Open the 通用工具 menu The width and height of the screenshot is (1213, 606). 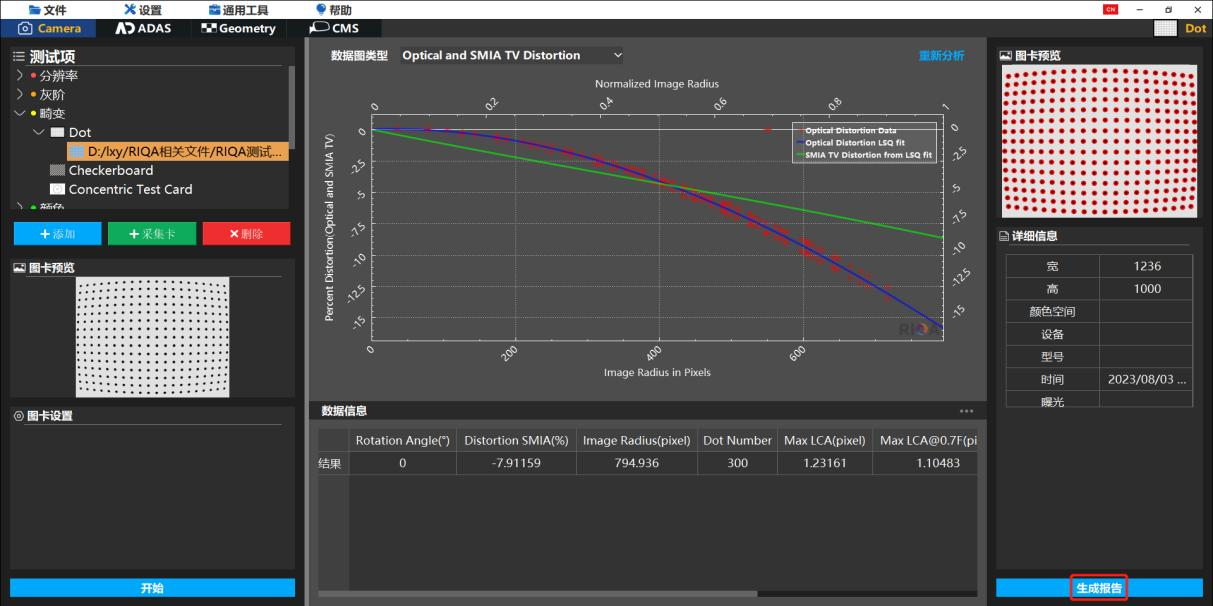(237, 10)
